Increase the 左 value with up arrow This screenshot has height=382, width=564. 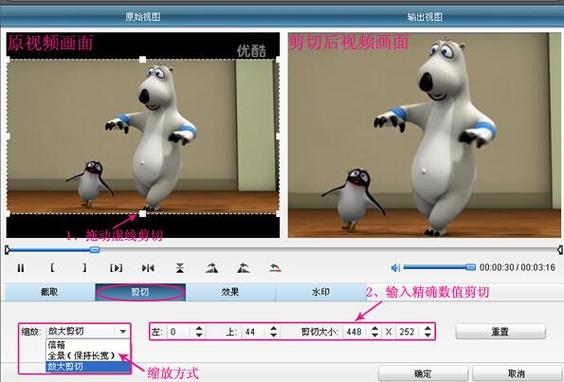[199, 329]
